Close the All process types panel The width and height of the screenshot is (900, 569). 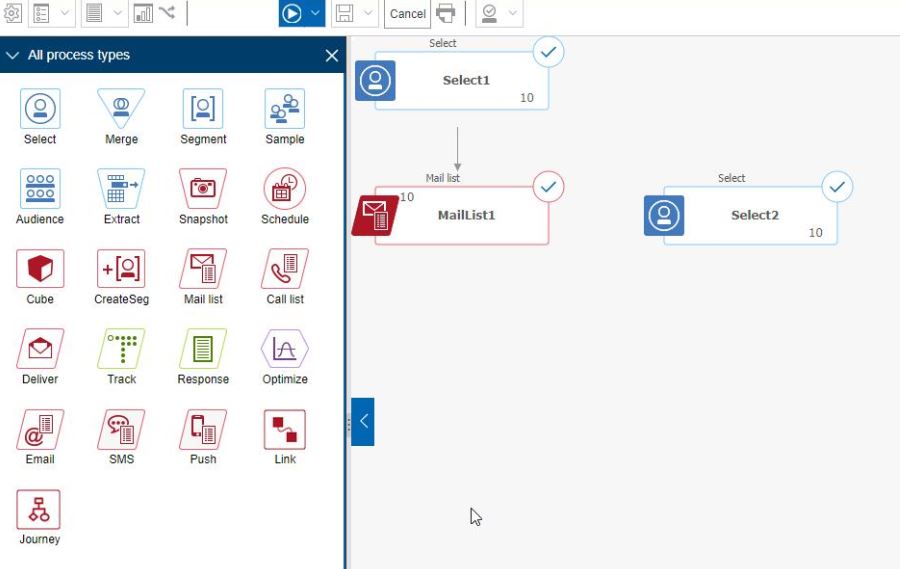[x=332, y=56]
